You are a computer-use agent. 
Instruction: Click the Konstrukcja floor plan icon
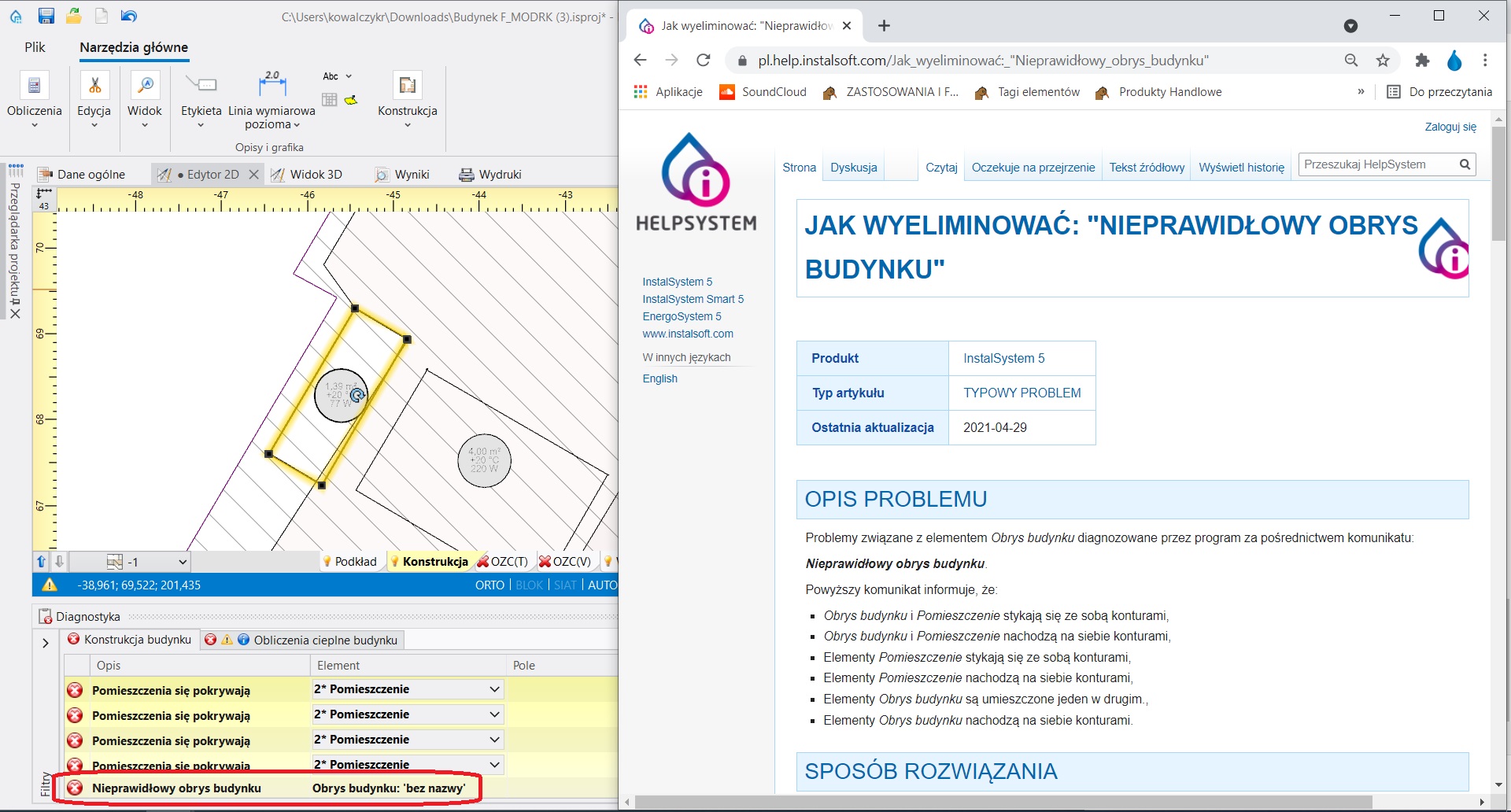[407, 85]
